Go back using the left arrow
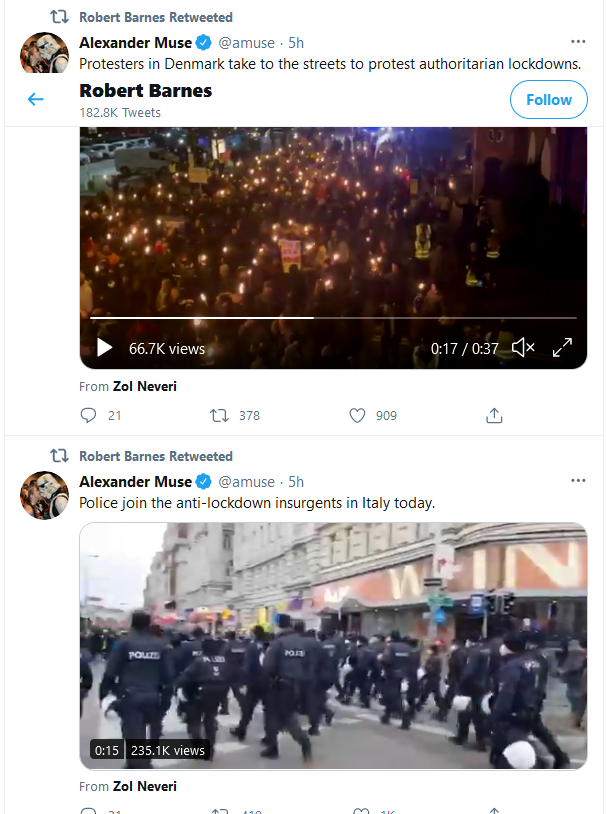Screen dimensions: 607x814 coord(36,99)
